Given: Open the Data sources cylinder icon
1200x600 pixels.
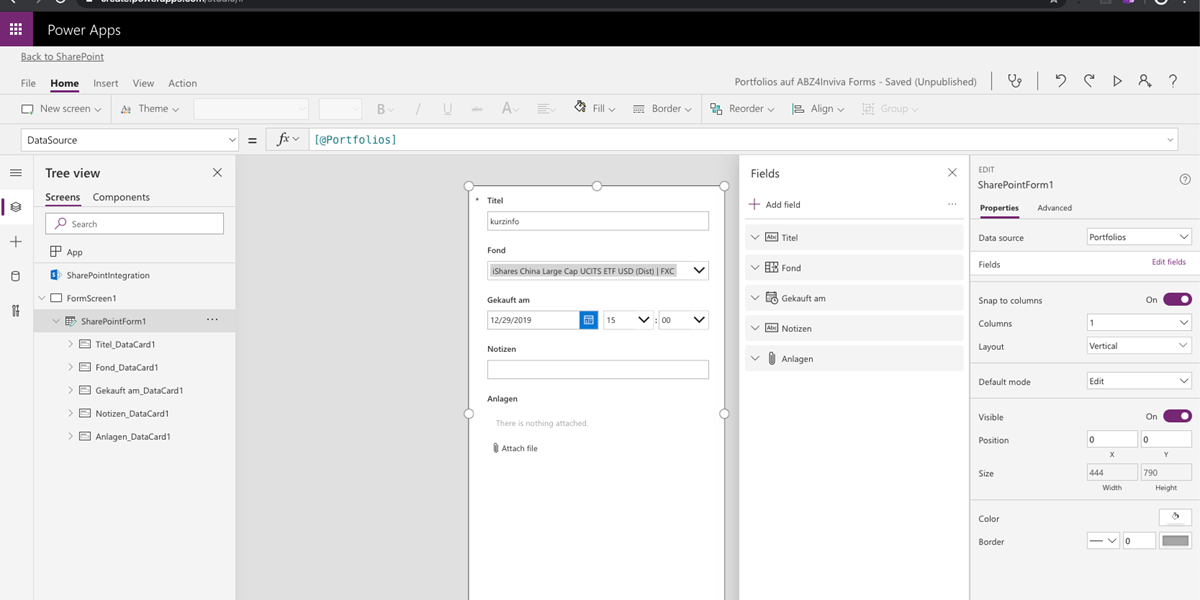Looking at the screenshot, I should point(15,276).
